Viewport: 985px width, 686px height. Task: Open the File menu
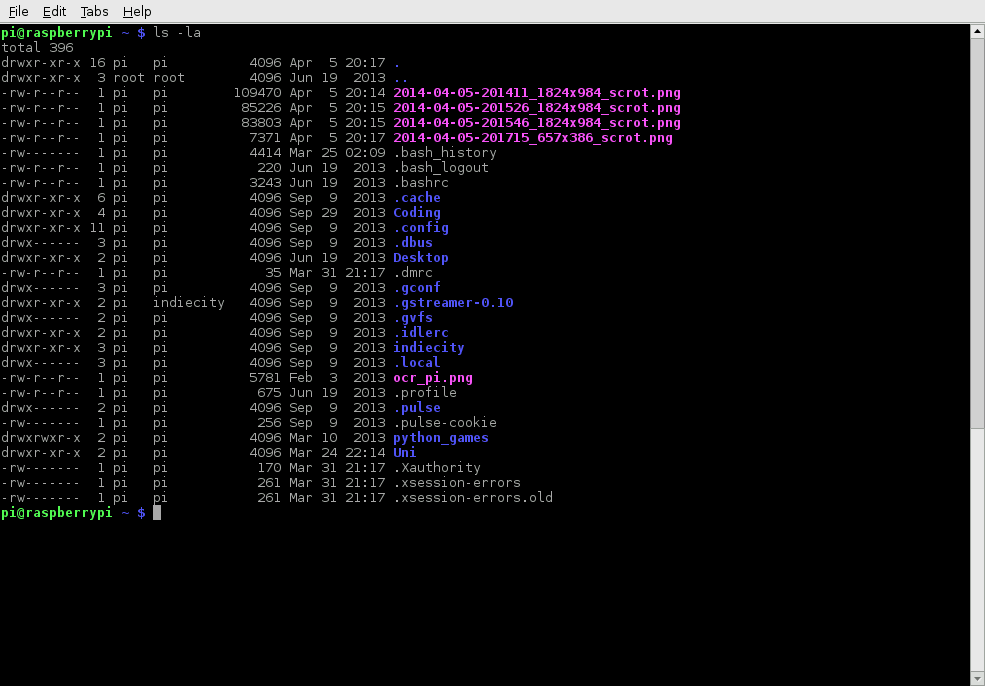(x=18, y=11)
